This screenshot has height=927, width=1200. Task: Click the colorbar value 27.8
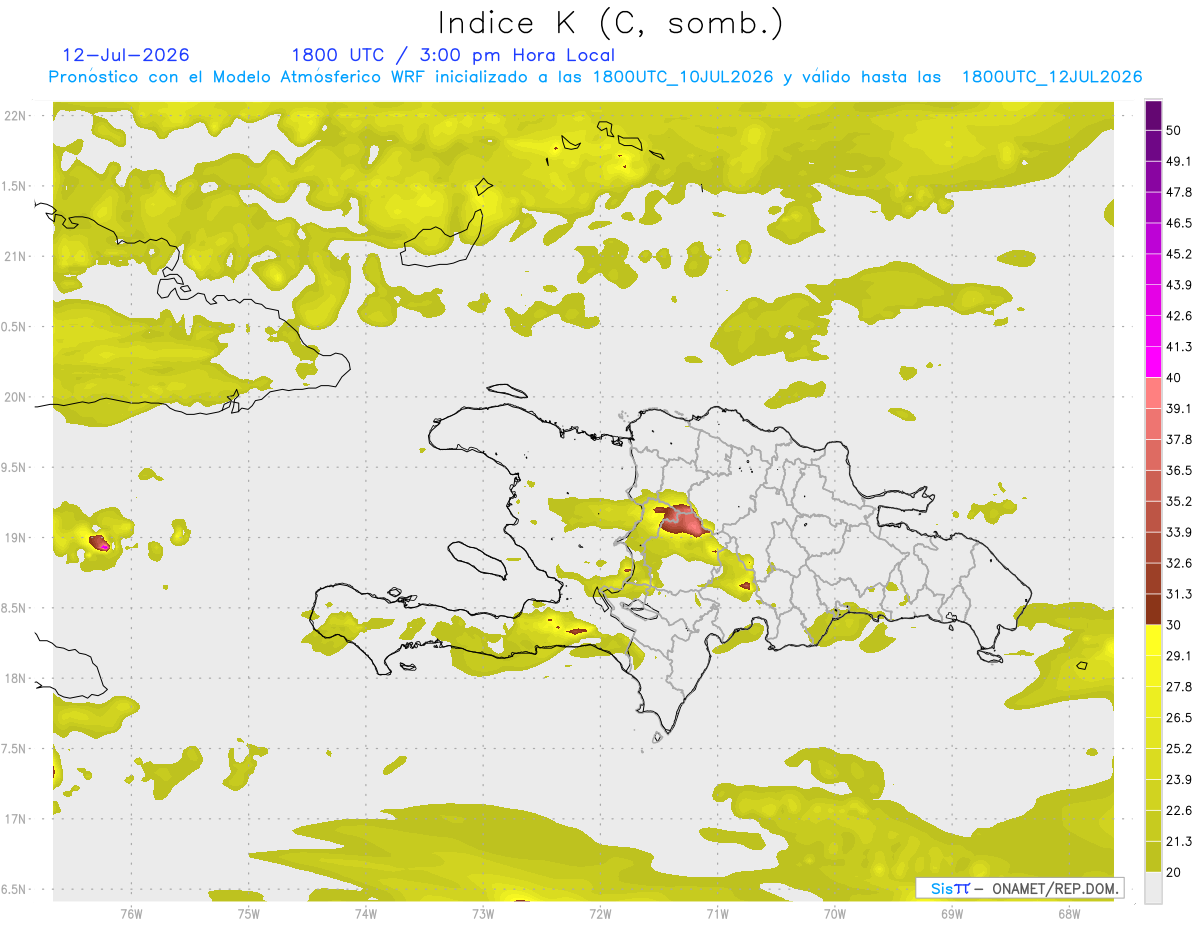click(1179, 687)
